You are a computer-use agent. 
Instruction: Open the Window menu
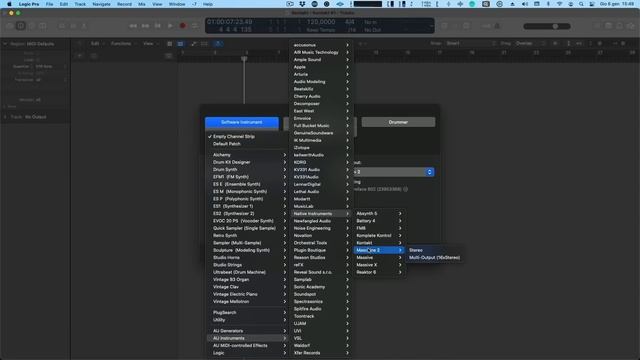[x=177, y=4]
